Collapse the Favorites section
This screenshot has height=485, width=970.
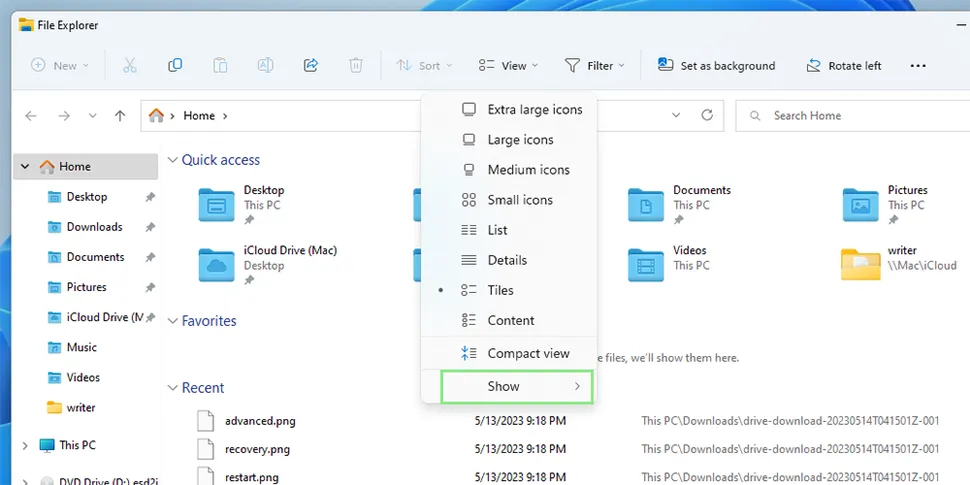[x=172, y=321]
